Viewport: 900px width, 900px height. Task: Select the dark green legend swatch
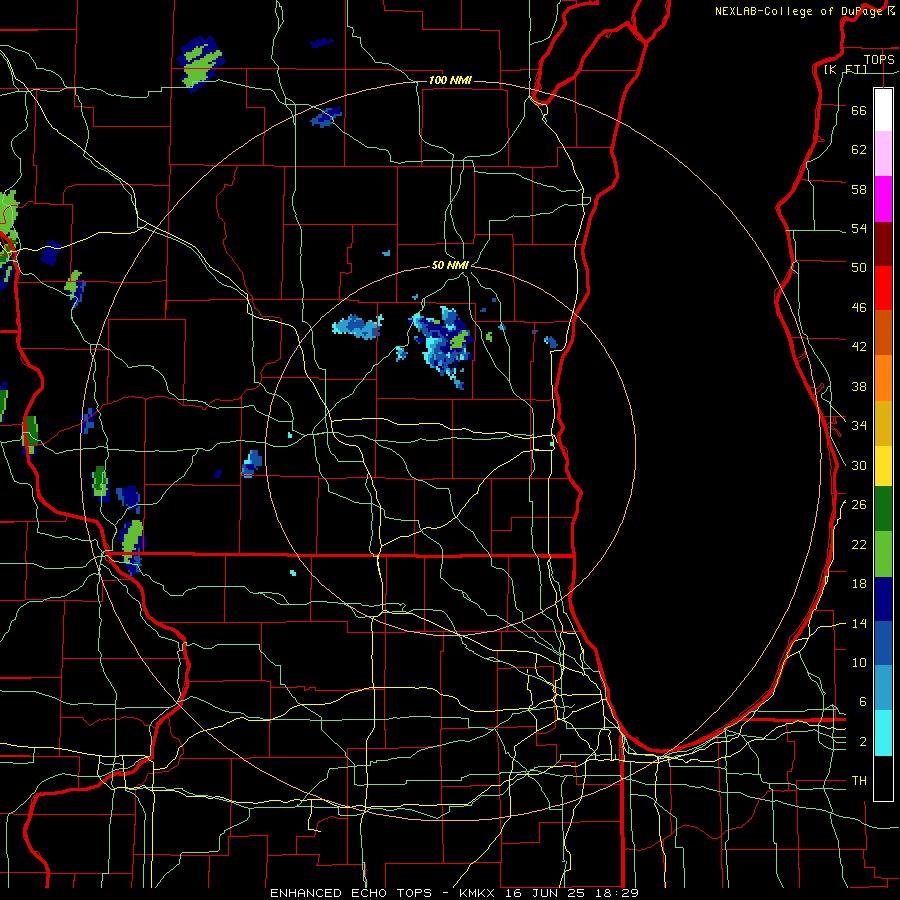pyautogui.click(x=883, y=509)
